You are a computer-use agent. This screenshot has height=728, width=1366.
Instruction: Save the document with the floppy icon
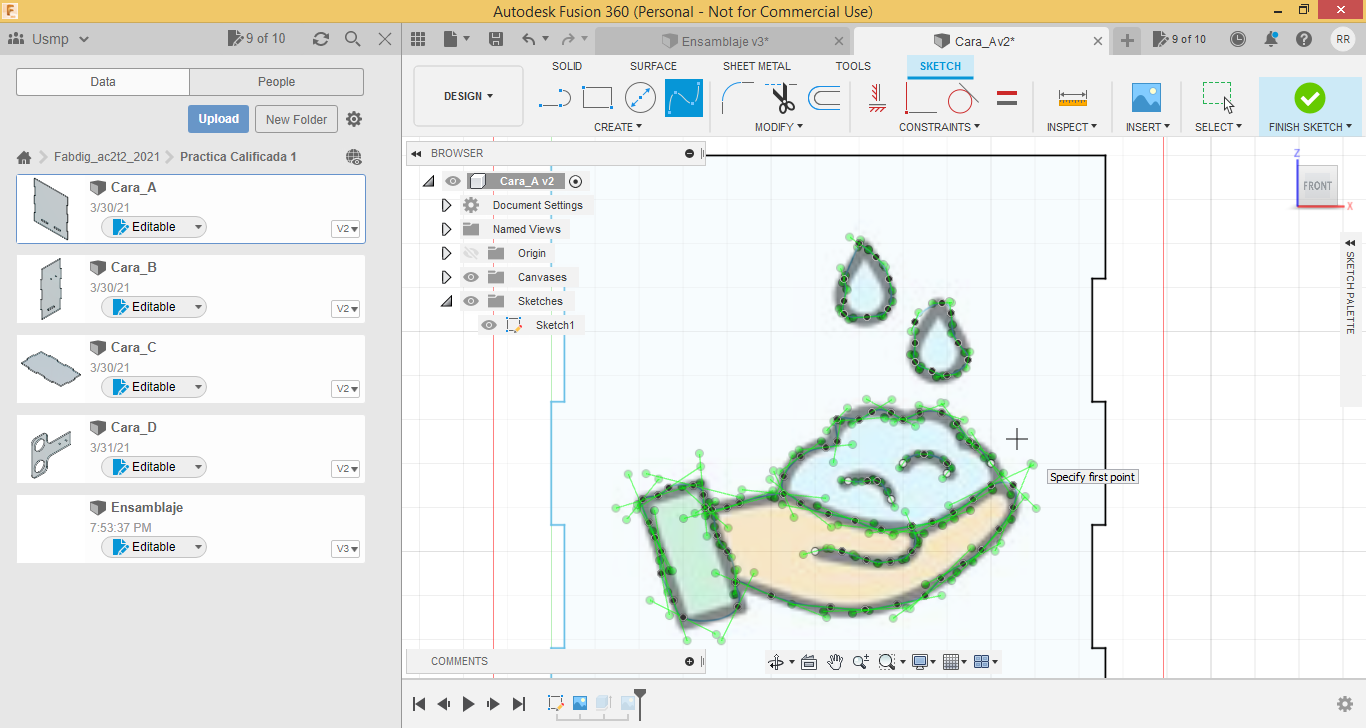click(x=496, y=39)
